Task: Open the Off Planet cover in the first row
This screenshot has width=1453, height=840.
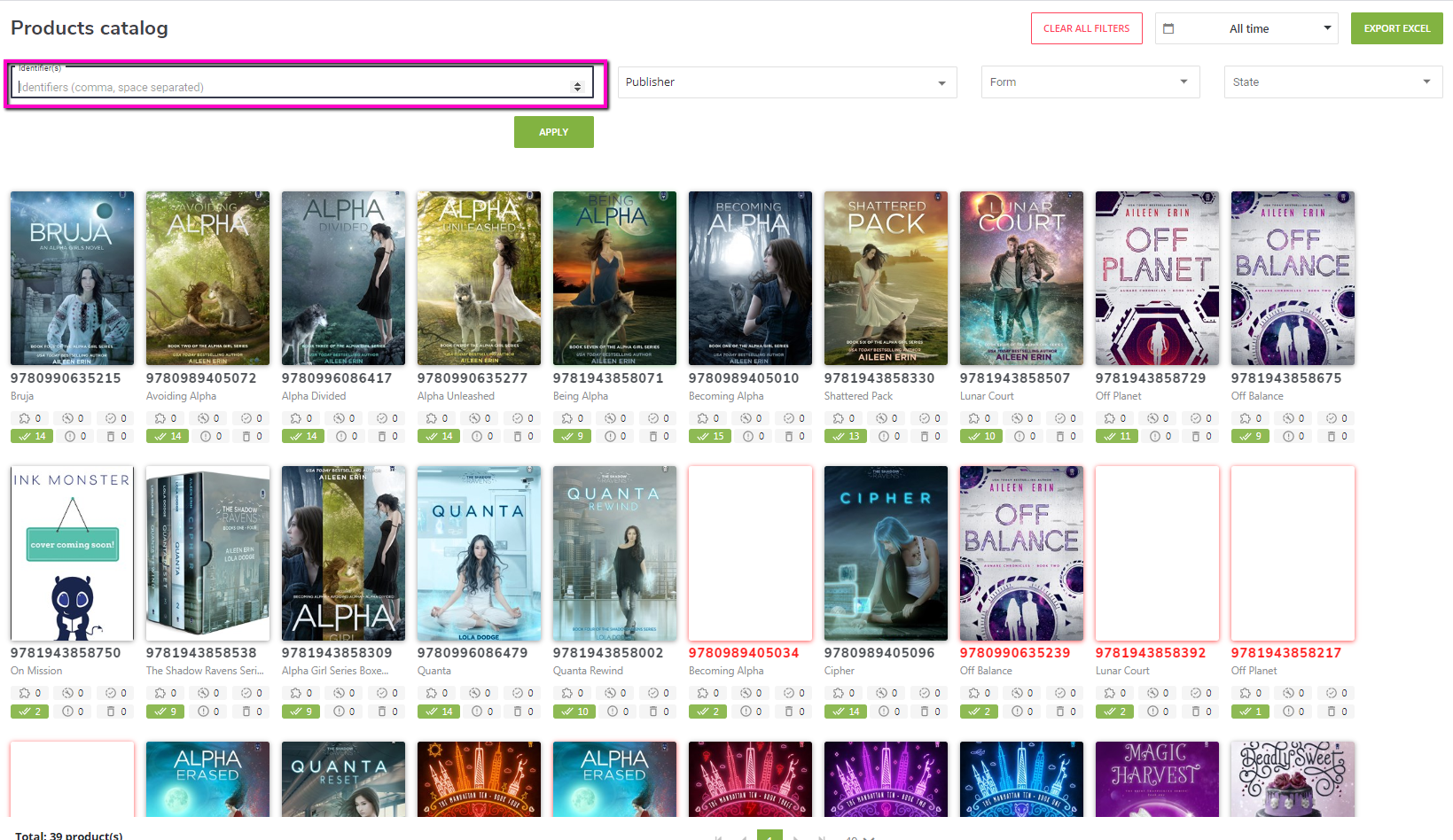Action: 1157,278
